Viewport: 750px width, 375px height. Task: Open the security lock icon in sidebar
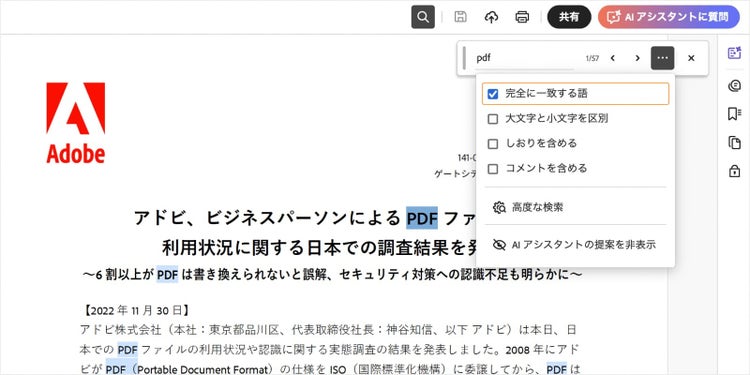pyautogui.click(x=734, y=171)
